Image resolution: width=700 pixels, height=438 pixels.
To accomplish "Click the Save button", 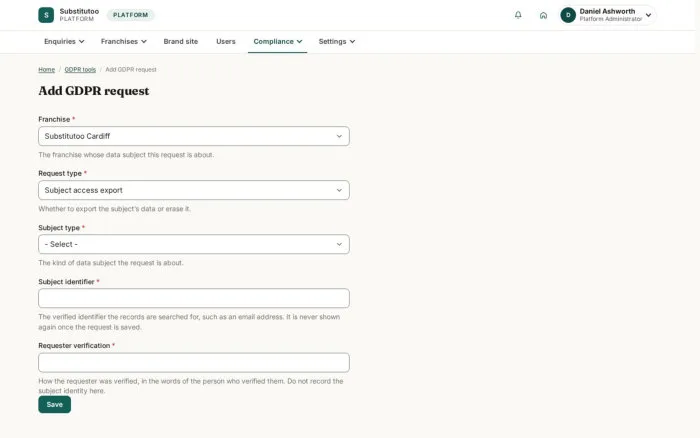I will 54,405.
